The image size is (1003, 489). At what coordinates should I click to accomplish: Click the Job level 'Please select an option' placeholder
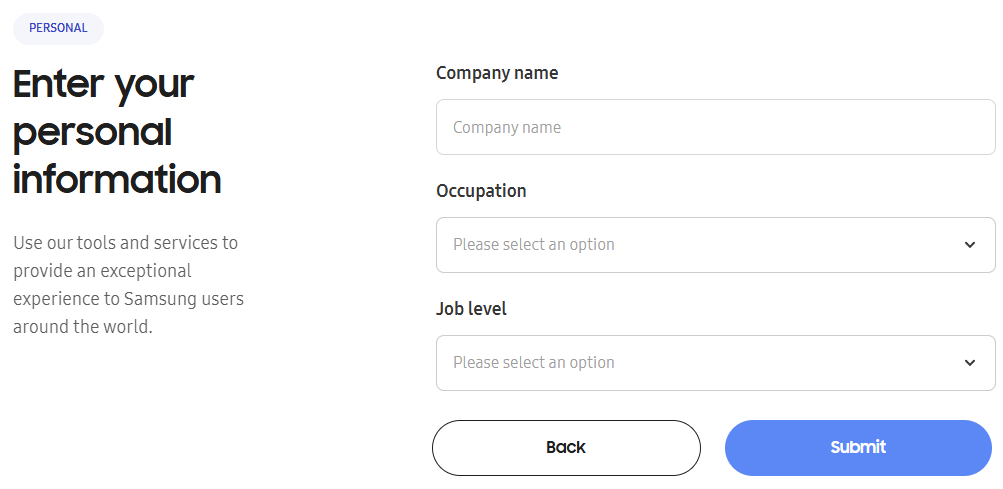click(x=534, y=363)
